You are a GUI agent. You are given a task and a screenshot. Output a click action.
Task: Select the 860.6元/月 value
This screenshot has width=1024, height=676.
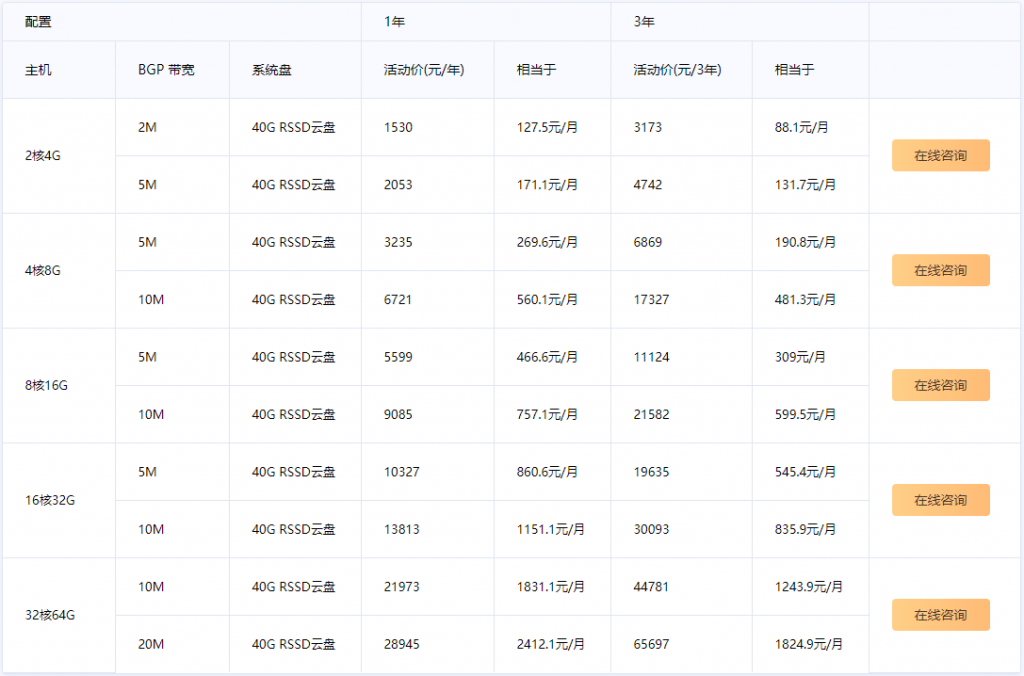click(x=547, y=472)
